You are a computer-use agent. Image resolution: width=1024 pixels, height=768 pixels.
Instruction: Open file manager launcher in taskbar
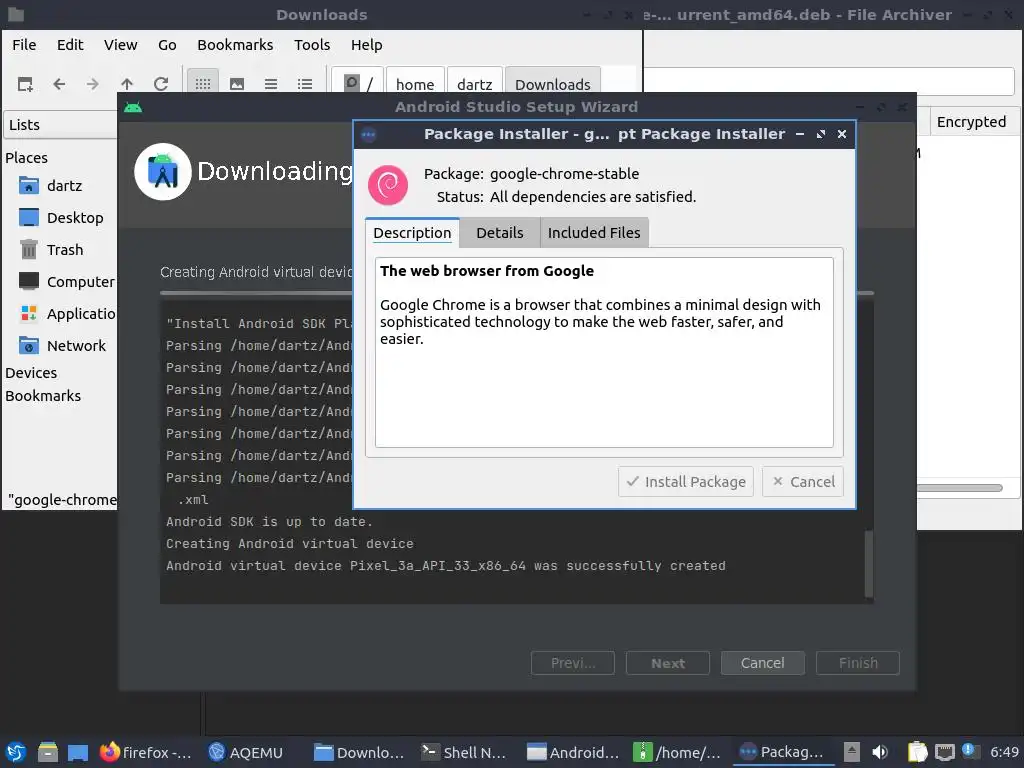(47, 752)
